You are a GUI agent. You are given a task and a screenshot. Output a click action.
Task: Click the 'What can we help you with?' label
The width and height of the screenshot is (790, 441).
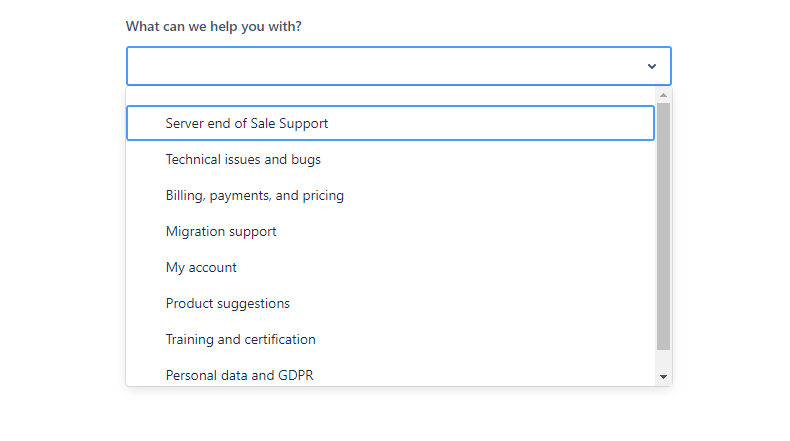(x=214, y=26)
